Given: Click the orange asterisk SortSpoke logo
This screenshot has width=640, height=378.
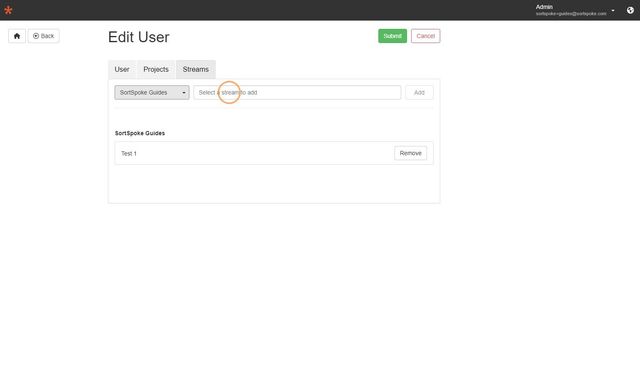Looking at the screenshot, I should pos(8,10).
